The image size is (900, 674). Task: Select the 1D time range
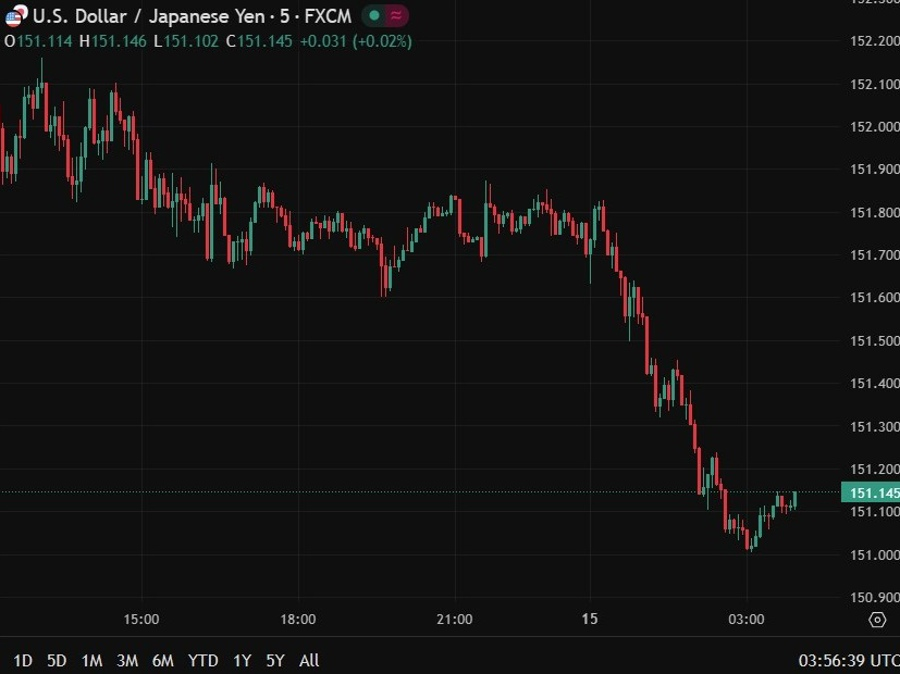[x=23, y=660]
